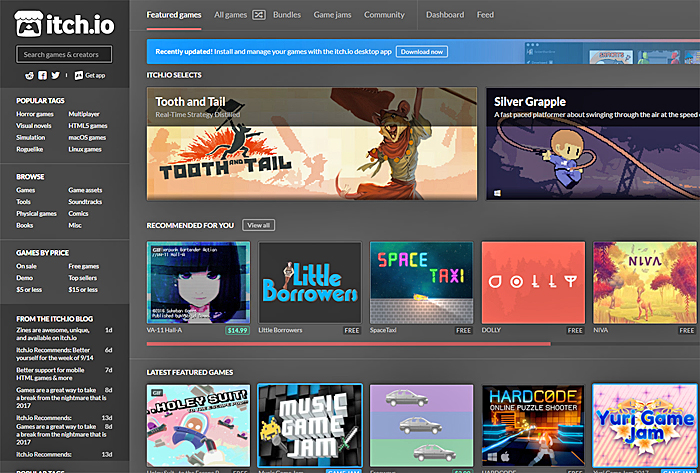Open the 'Zines are awesome' blog post

(53, 334)
